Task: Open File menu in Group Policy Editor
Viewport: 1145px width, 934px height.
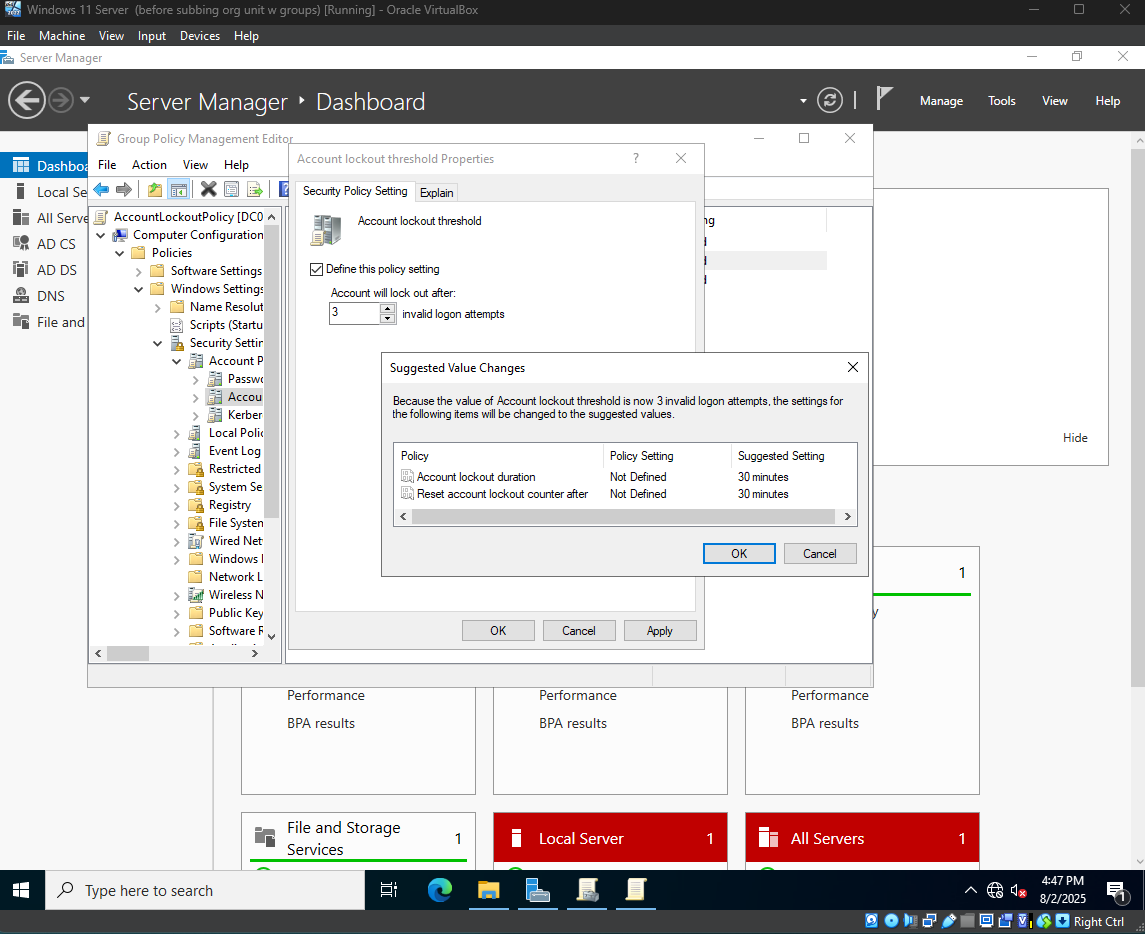Action: point(107,164)
